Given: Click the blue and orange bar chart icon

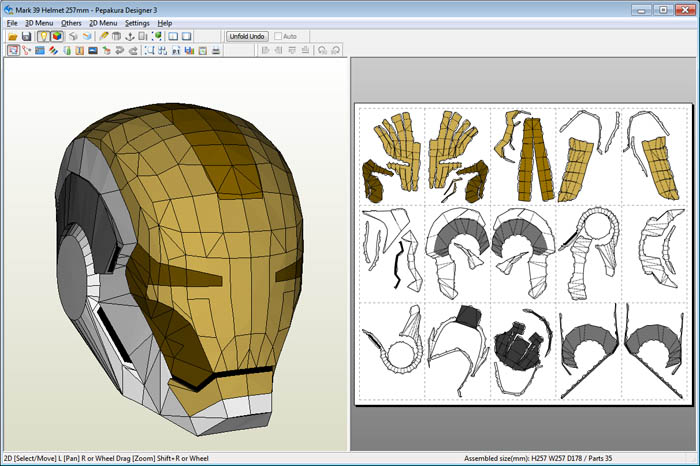Looking at the screenshot, I should pyautogui.click(x=189, y=50).
